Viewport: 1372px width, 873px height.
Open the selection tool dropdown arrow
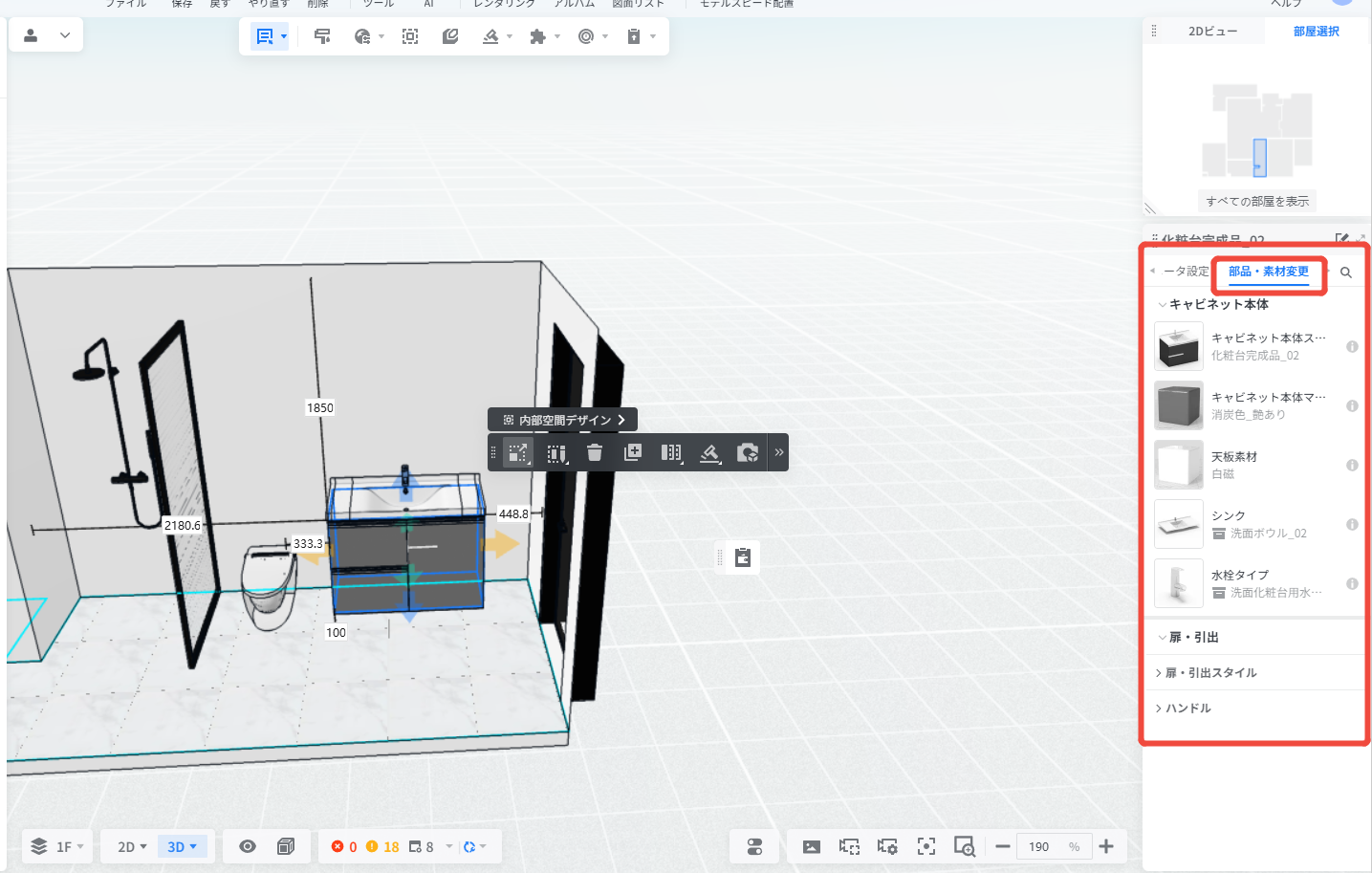tap(284, 36)
